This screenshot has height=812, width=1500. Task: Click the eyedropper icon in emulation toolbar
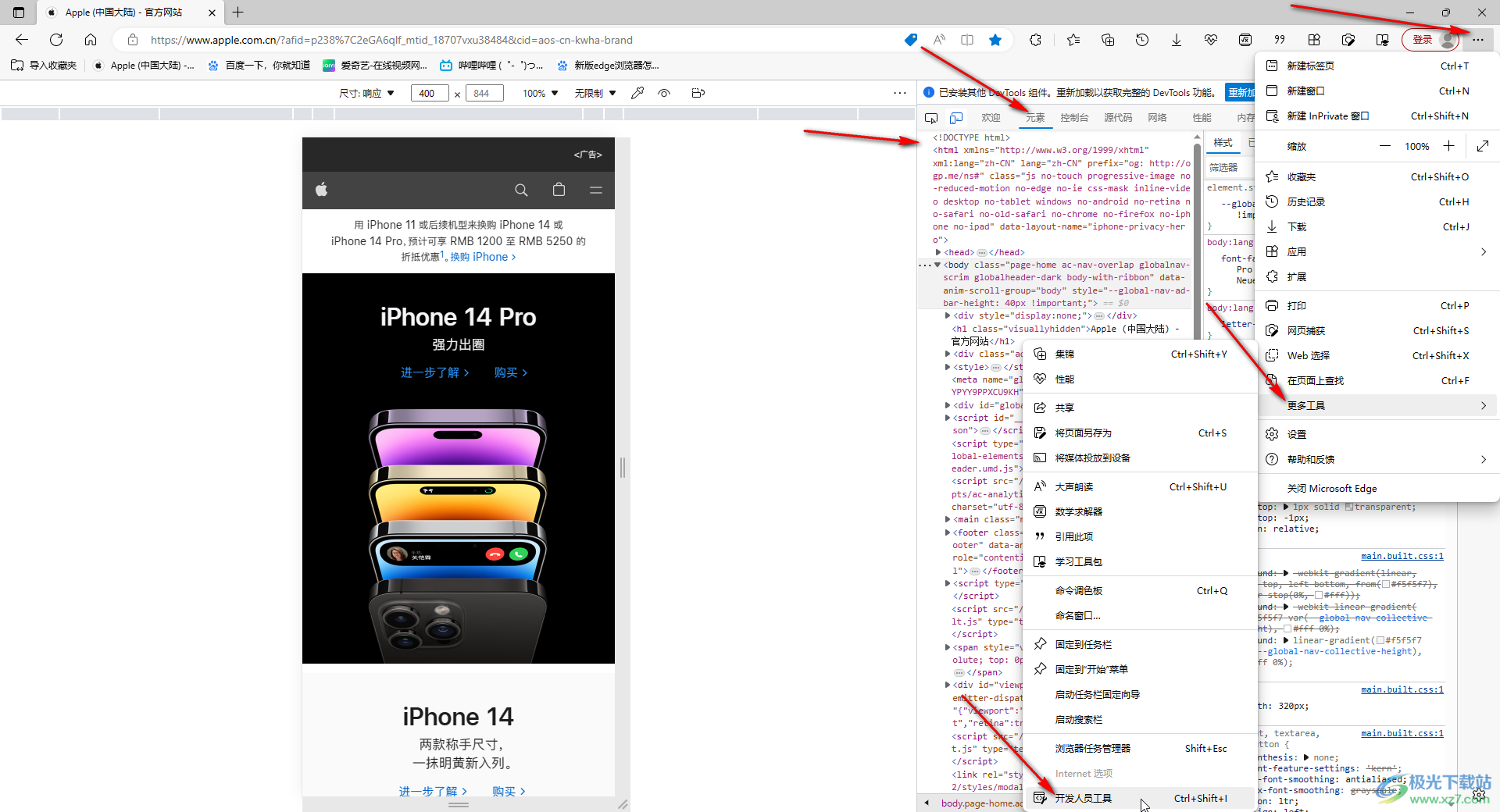pos(637,93)
